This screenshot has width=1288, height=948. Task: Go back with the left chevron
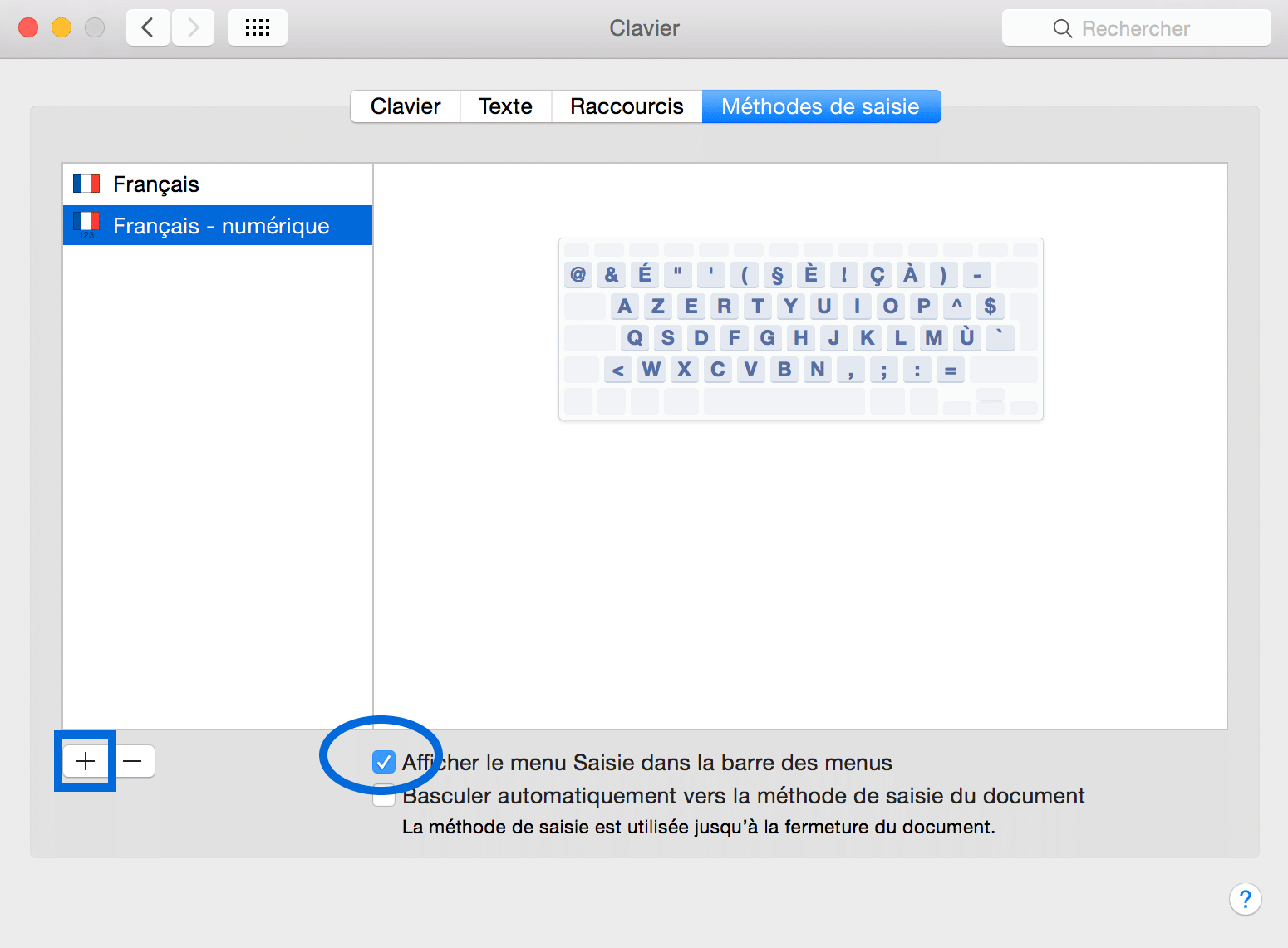click(148, 28)
